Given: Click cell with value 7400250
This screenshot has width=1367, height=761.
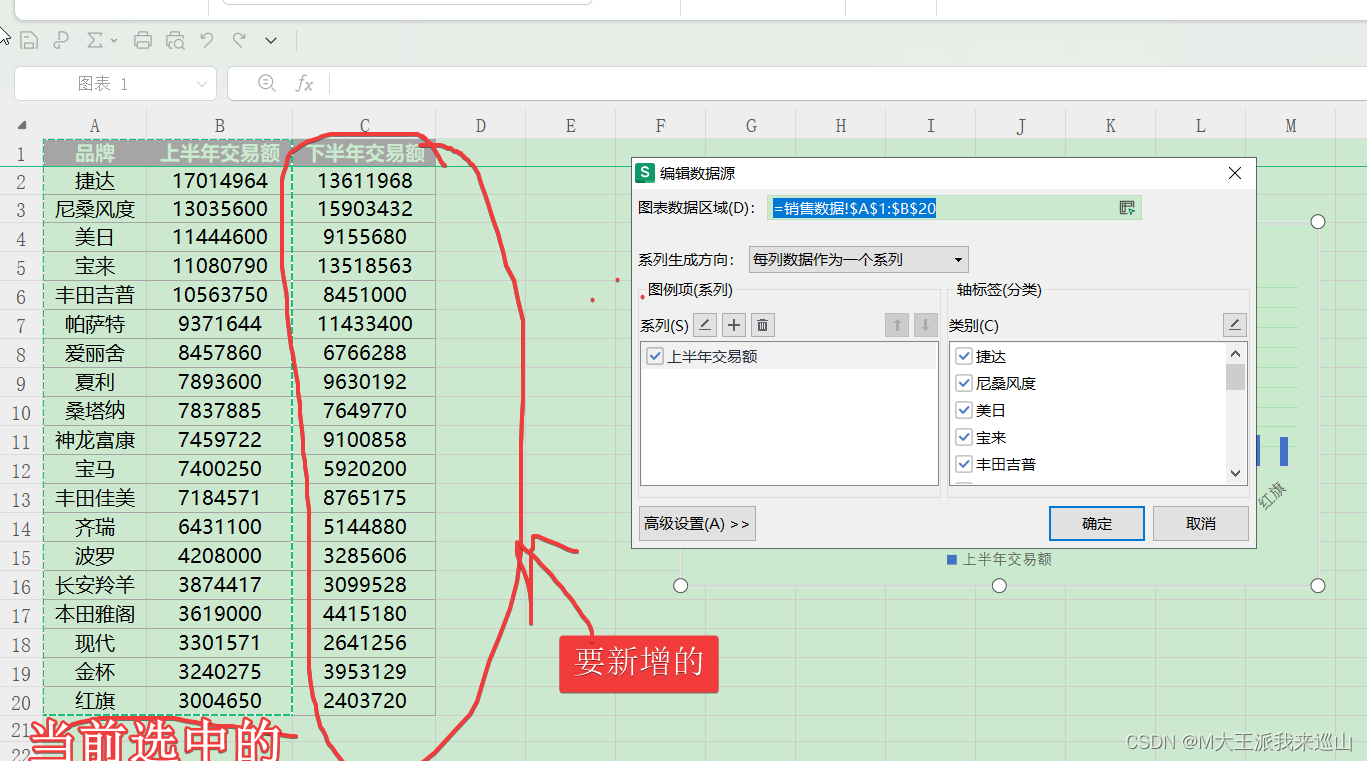Looking at the screenshot, I should pos(220,469).
